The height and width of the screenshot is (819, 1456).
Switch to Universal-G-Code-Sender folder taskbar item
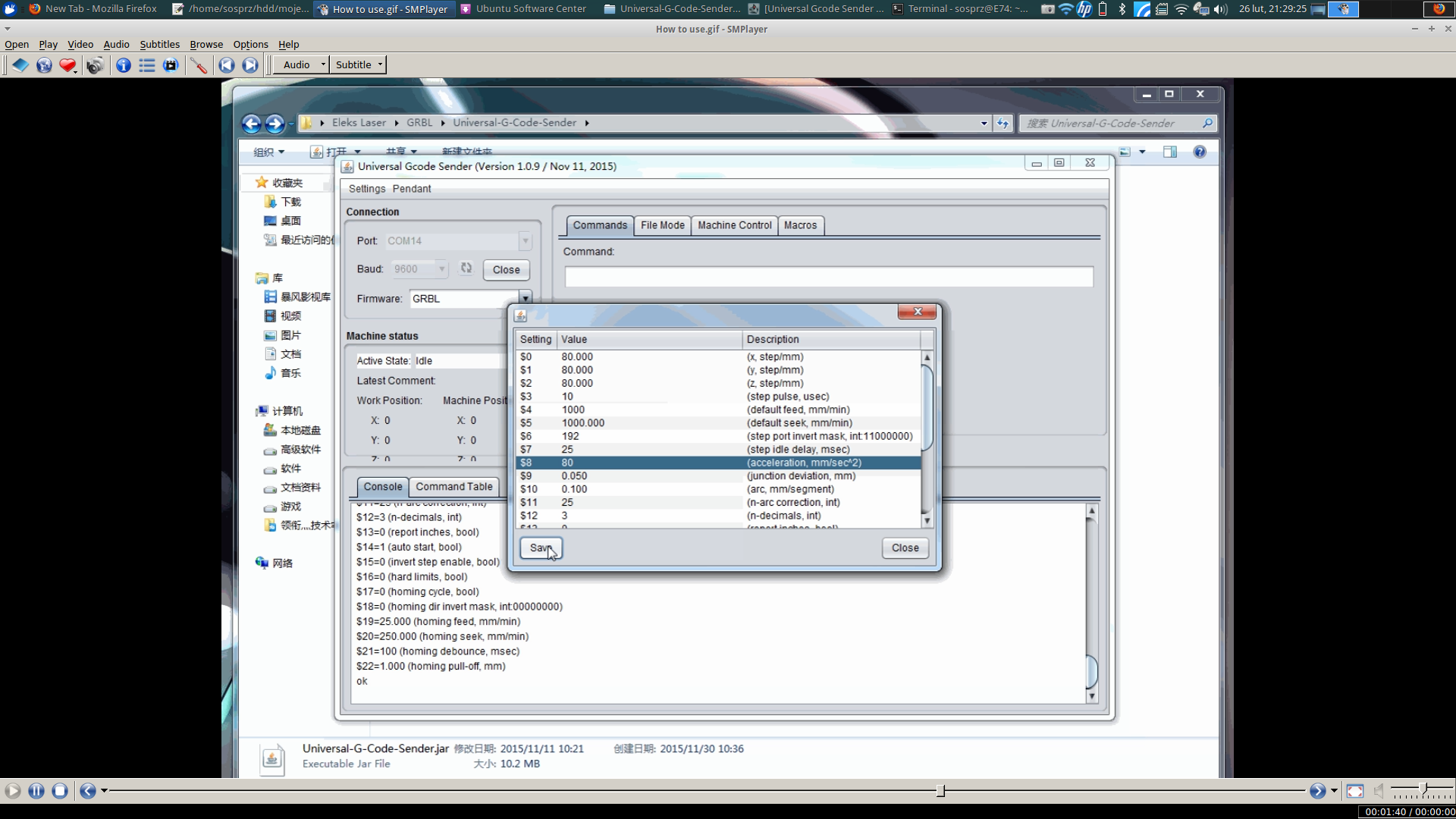672,9
